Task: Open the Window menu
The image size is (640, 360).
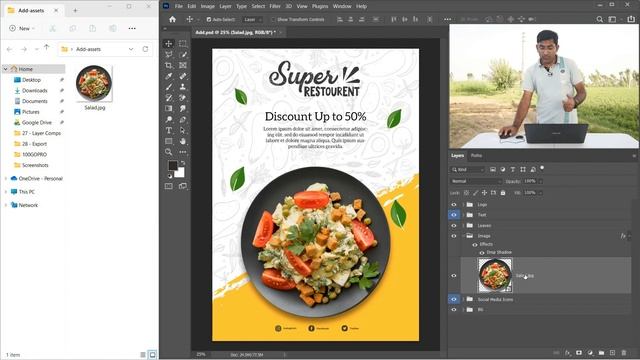Action: [x=342, y=6]
